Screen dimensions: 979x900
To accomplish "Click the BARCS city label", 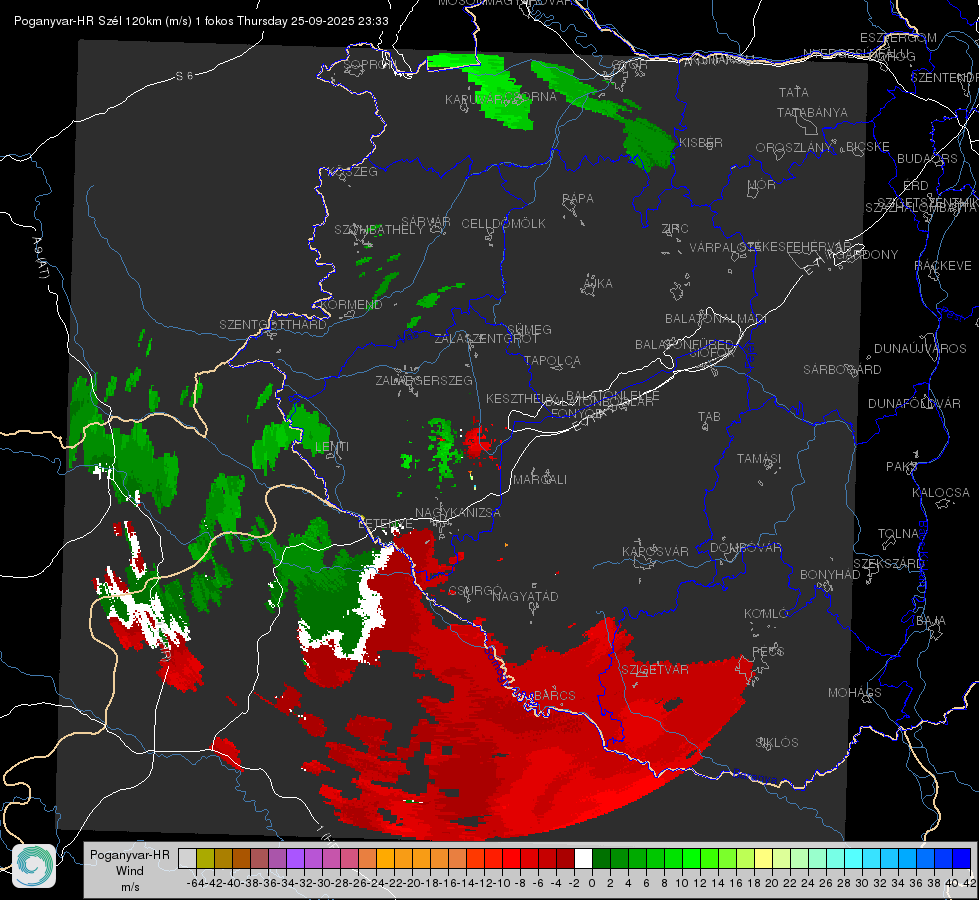I will [x=554, y=695].
